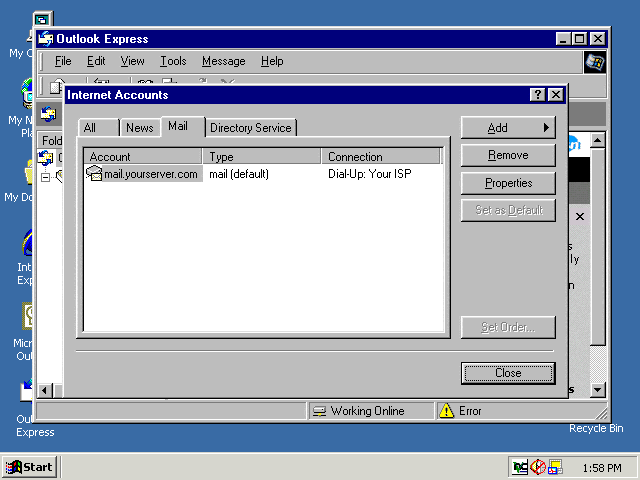Click the Outlook Express title bar icon
The width and height of the screenshot is (640, 480).
point(46,39)
